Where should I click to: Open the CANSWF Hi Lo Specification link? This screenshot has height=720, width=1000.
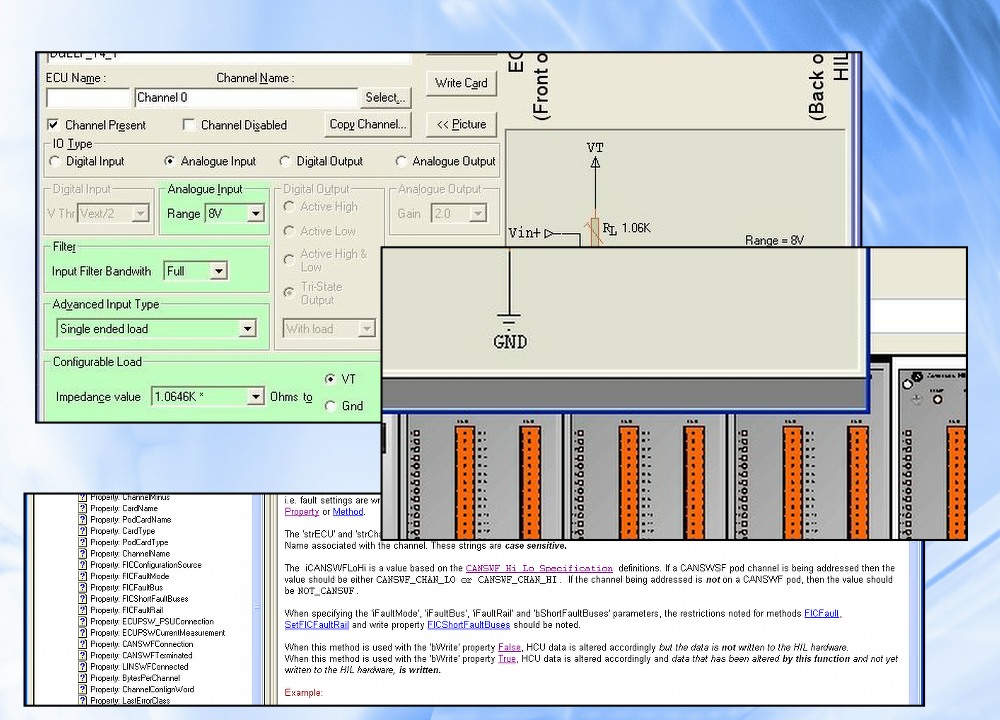pos(538,568)
